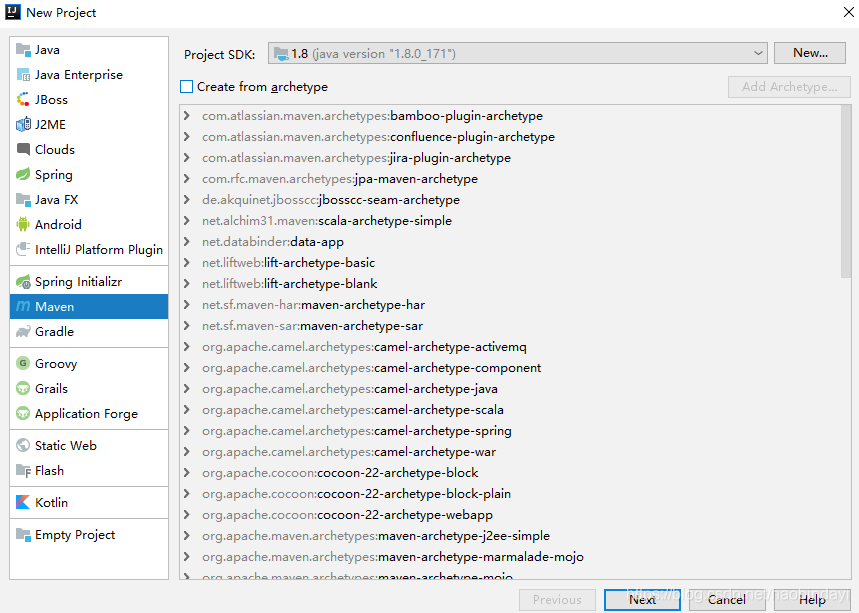Choose Gradle project type

(89, 332)
